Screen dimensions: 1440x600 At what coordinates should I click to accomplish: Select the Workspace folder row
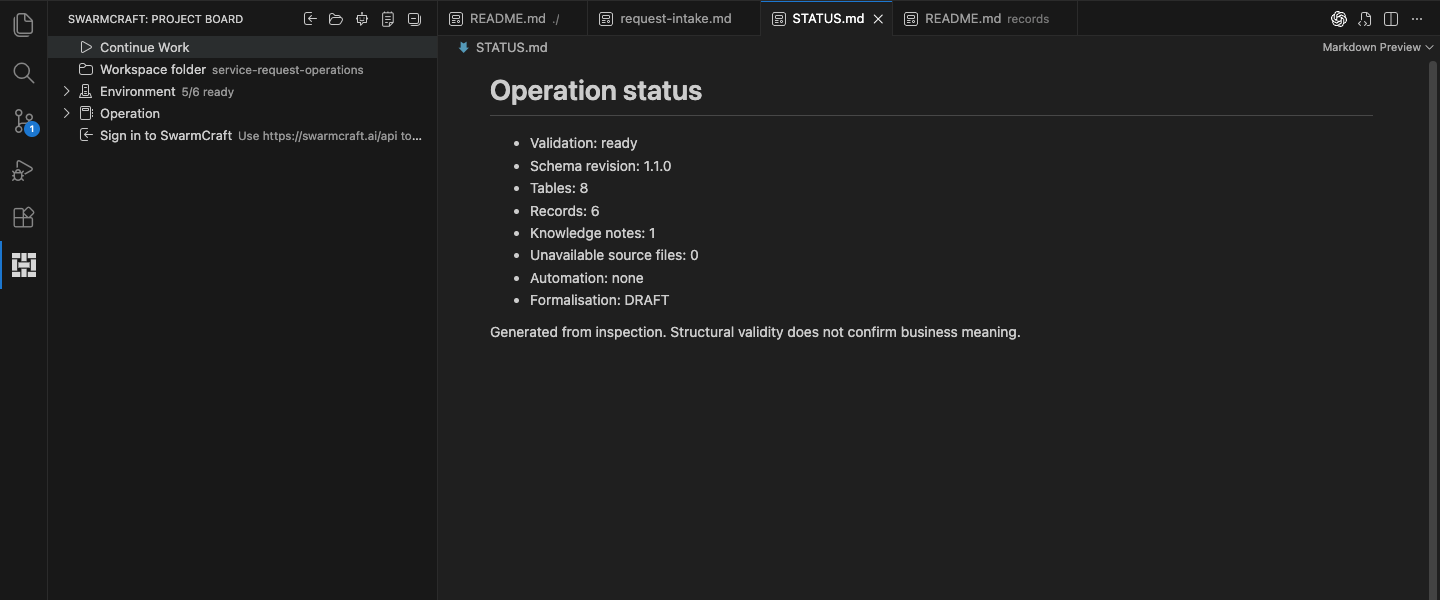tap(242, 69)
